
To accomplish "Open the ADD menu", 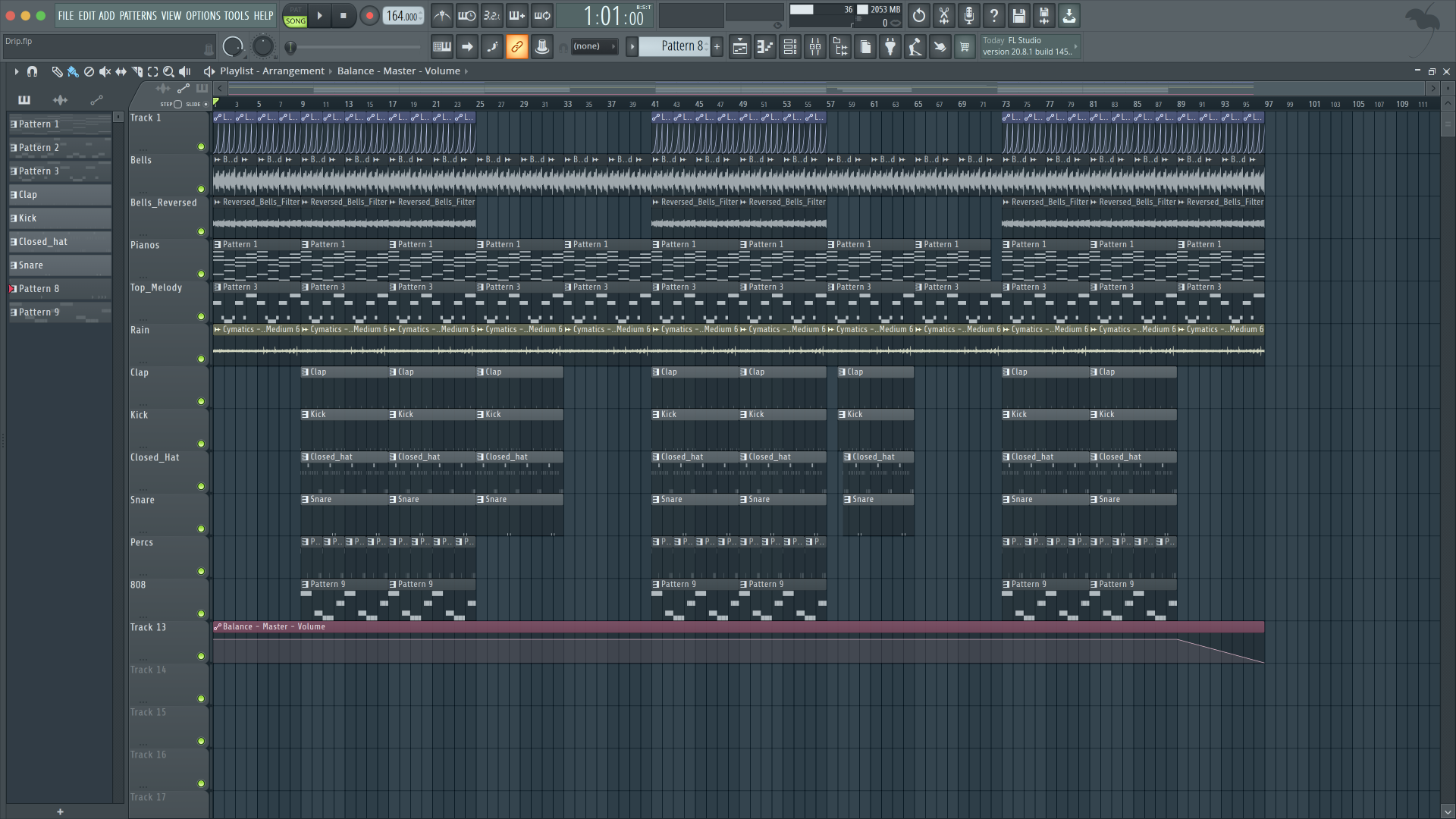I will pyautogui.click(x=107, y=16).
